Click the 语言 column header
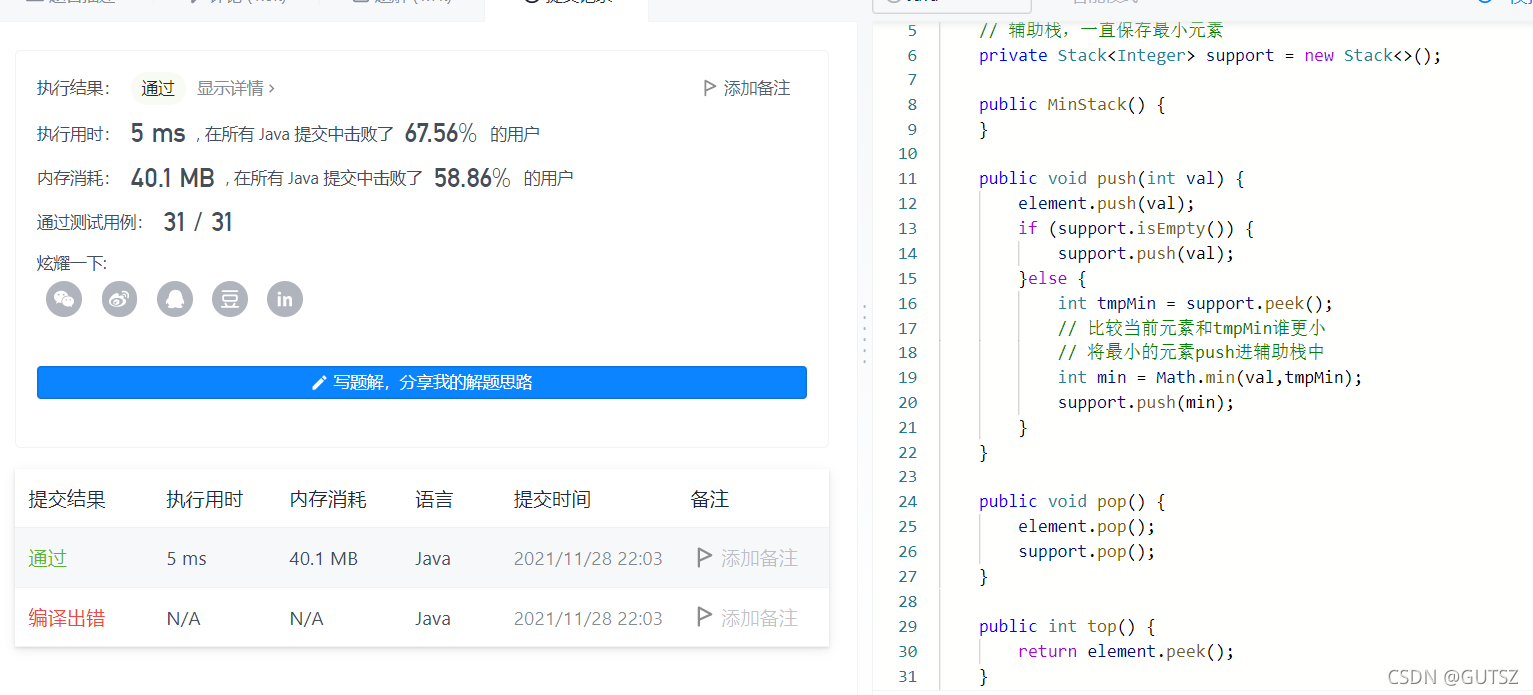This screenshot has width=1533, height=695. point(434,499)
